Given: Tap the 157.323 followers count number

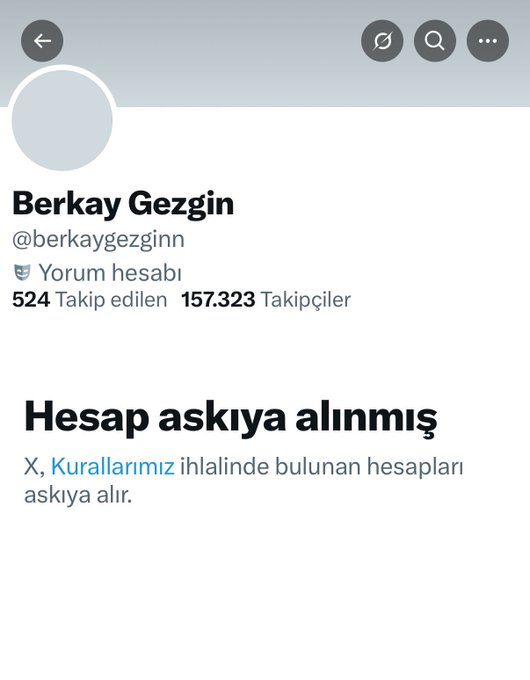Looking at the screenshot, I should [x=218, y=300].
